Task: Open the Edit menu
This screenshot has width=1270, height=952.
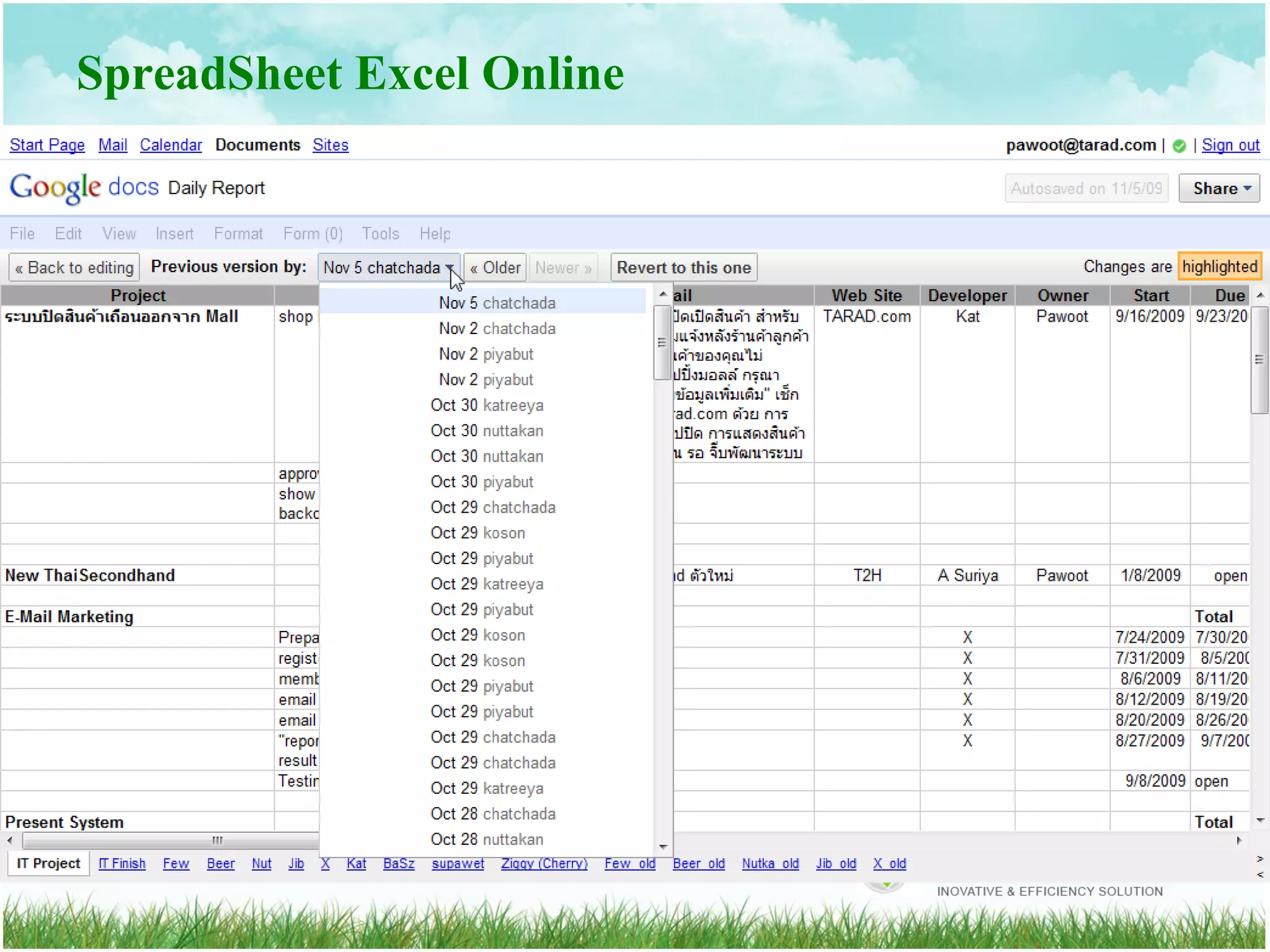Action: tap(68, 234)
